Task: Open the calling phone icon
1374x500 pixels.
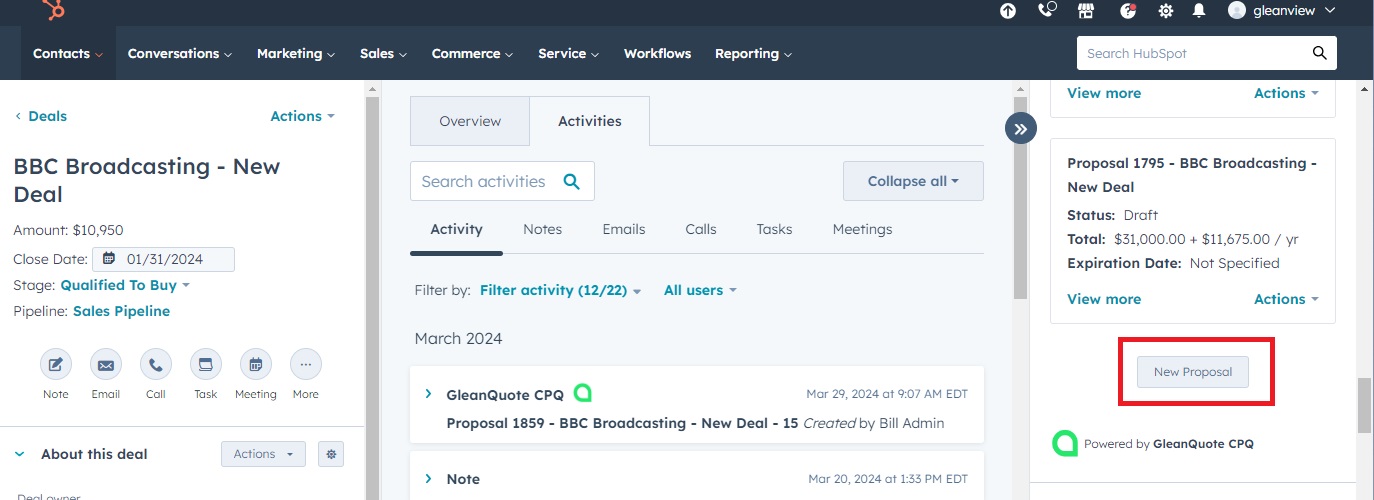Action: click(1047, 11)
